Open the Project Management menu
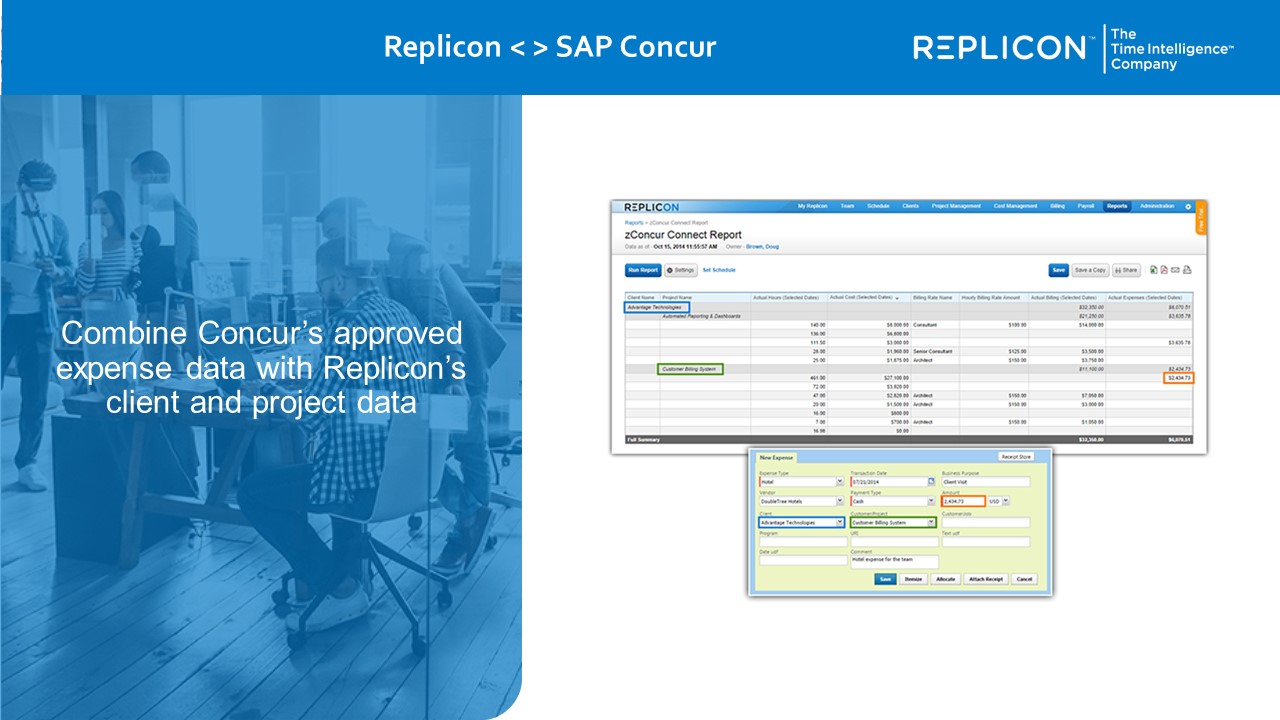The image size is (1280, 720). coord(956,206)
